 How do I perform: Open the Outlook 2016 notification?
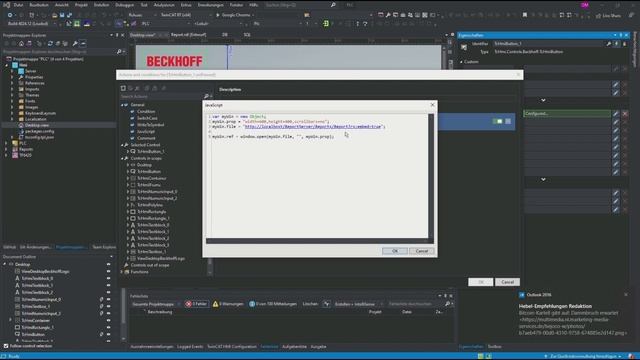tap(573, 314)
